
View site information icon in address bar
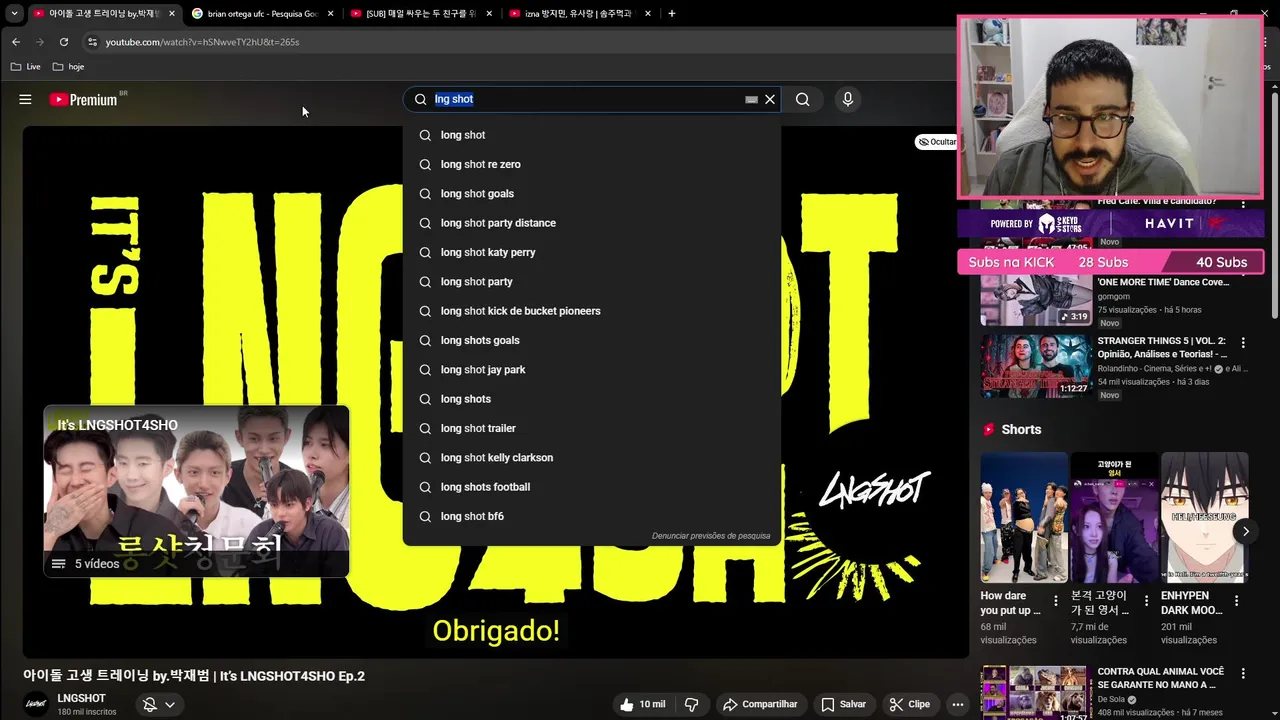(x=92, y=42)
